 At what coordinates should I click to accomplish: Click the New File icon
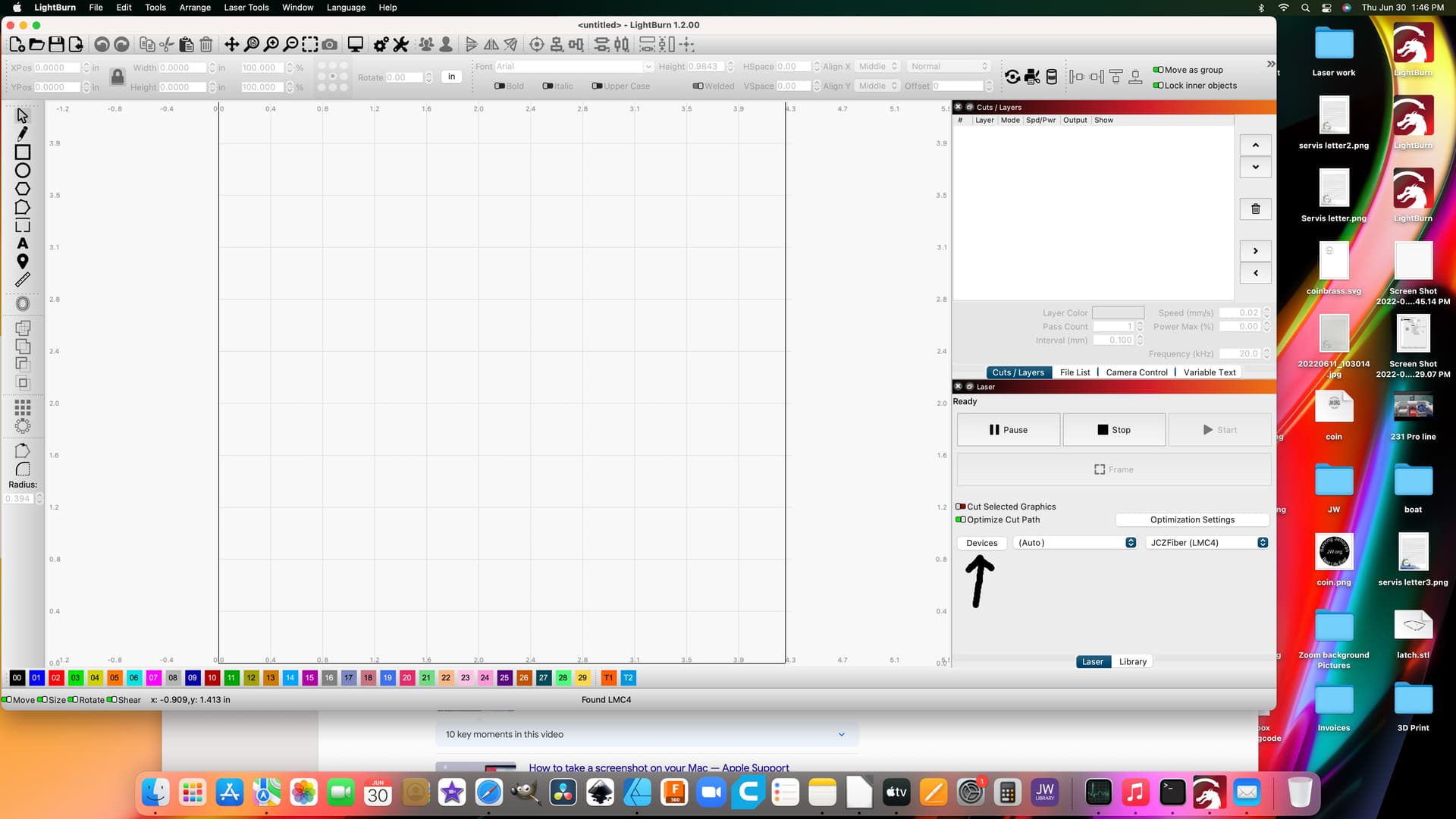pos(17,45)
